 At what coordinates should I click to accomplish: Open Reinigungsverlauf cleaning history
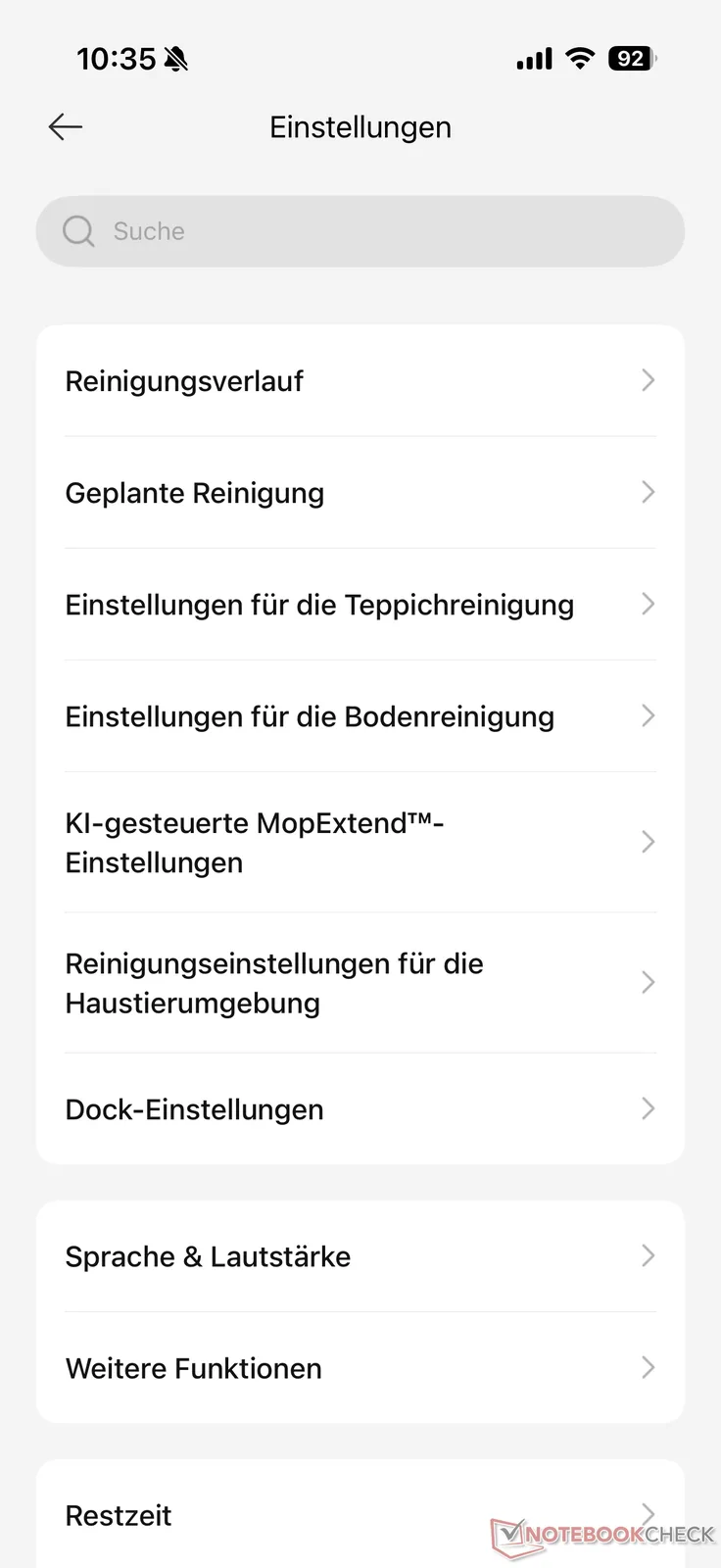click(184, 381)
